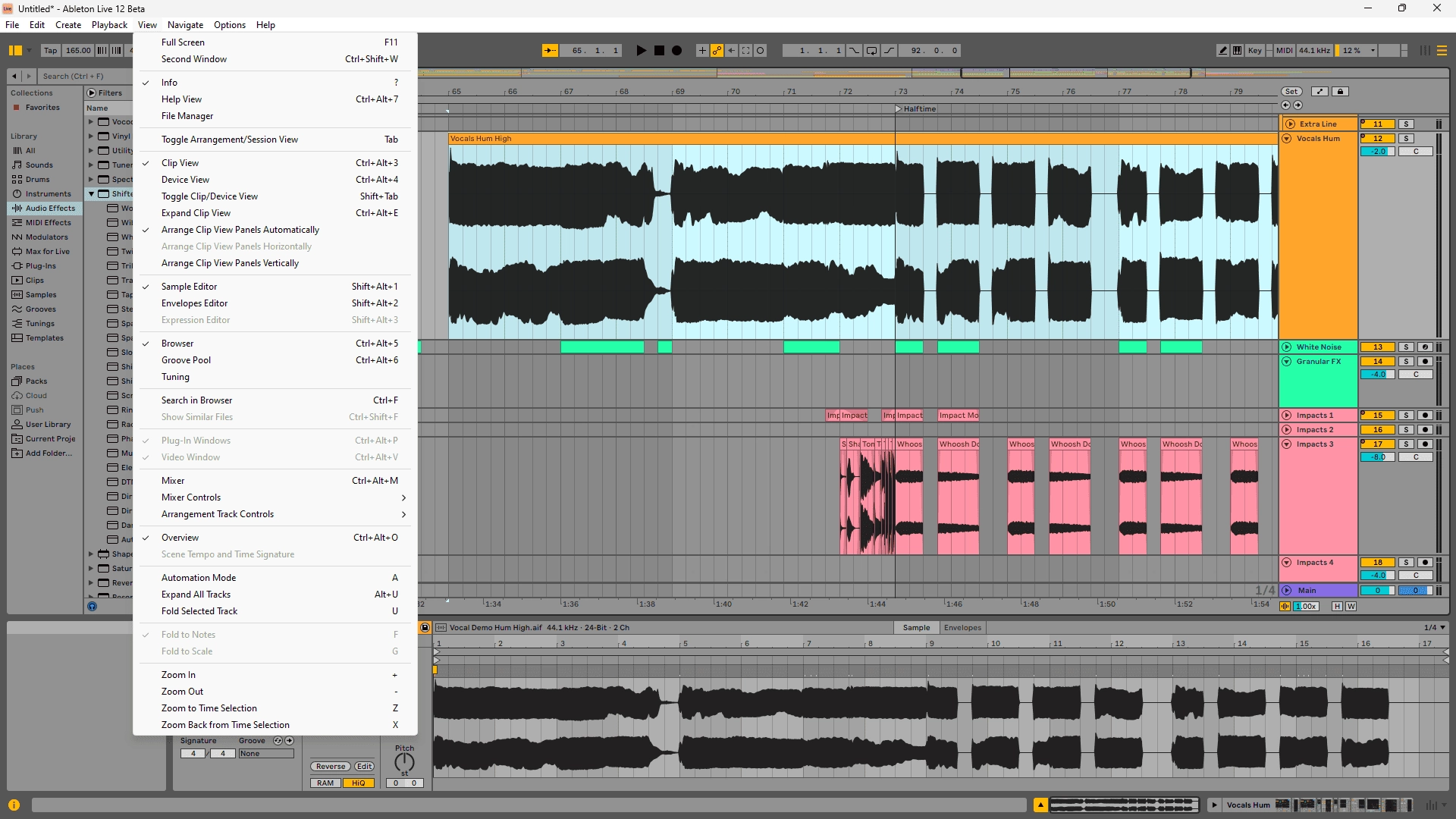Jump to next locator arrow
The image size is (1456, 819).
click(1298, 105)
